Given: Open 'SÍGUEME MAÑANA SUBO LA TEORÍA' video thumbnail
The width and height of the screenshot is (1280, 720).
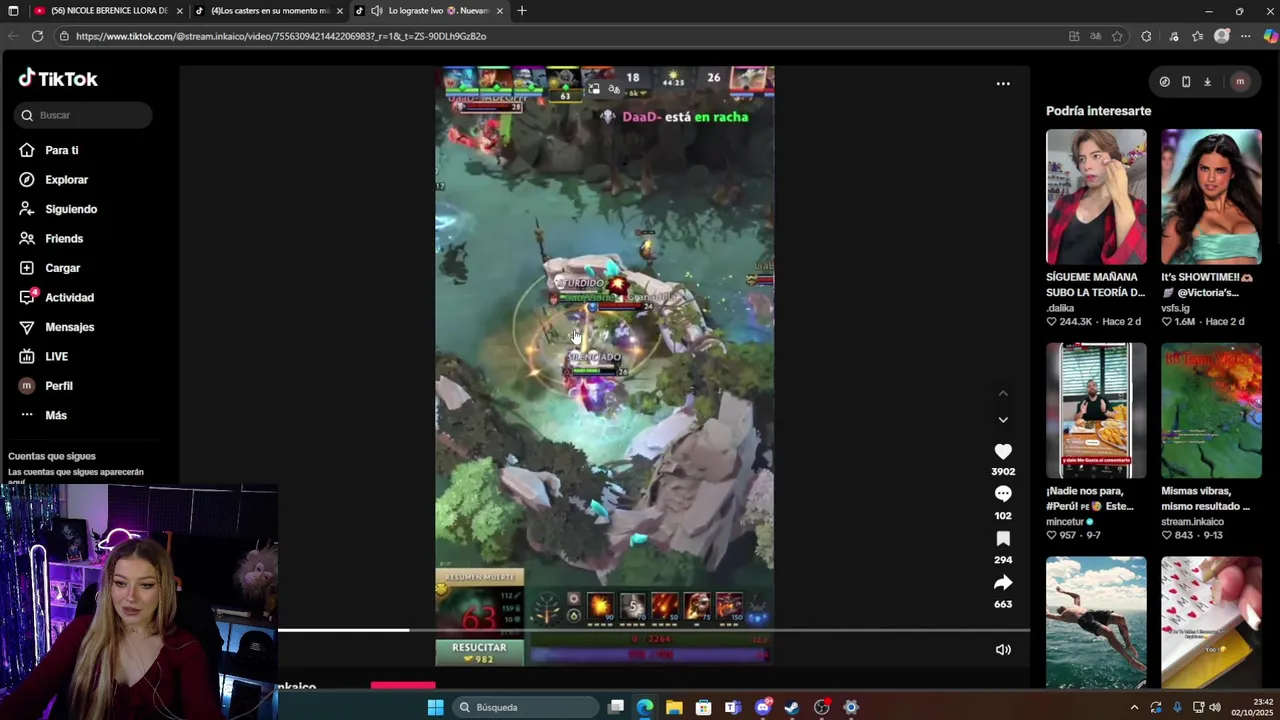Looking at the screenshot, I should pos(1096,196).
